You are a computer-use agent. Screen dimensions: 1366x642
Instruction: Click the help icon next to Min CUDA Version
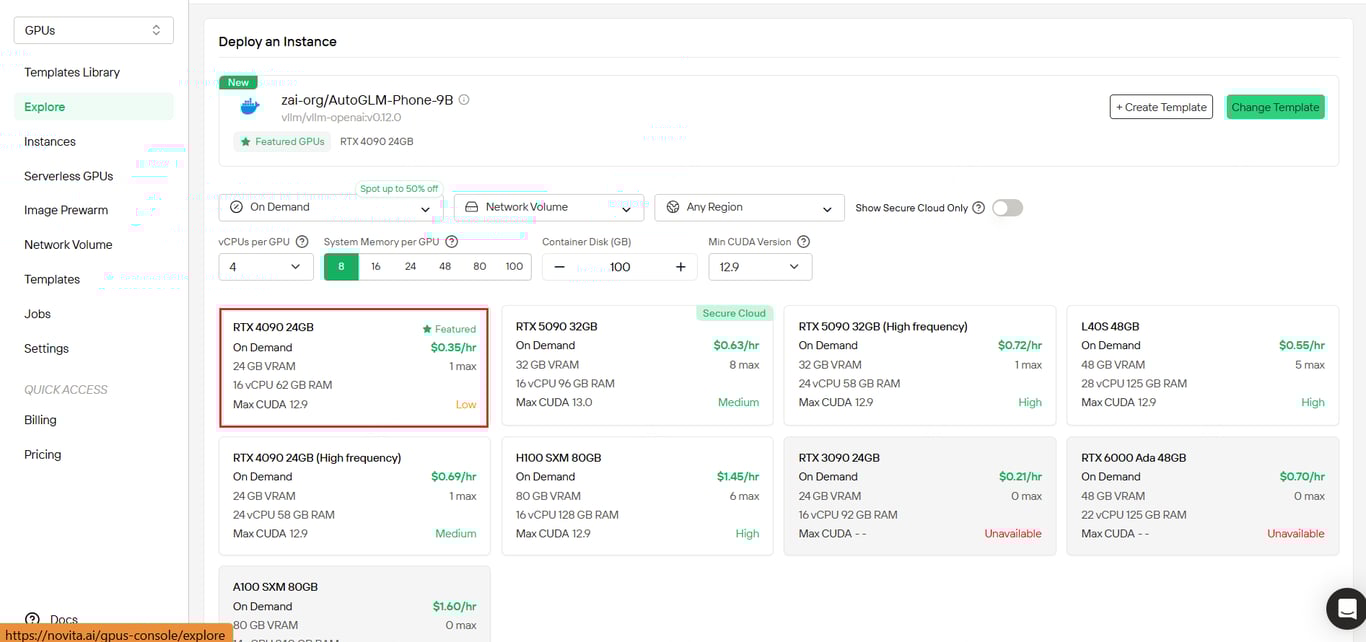tap(803, 242)
